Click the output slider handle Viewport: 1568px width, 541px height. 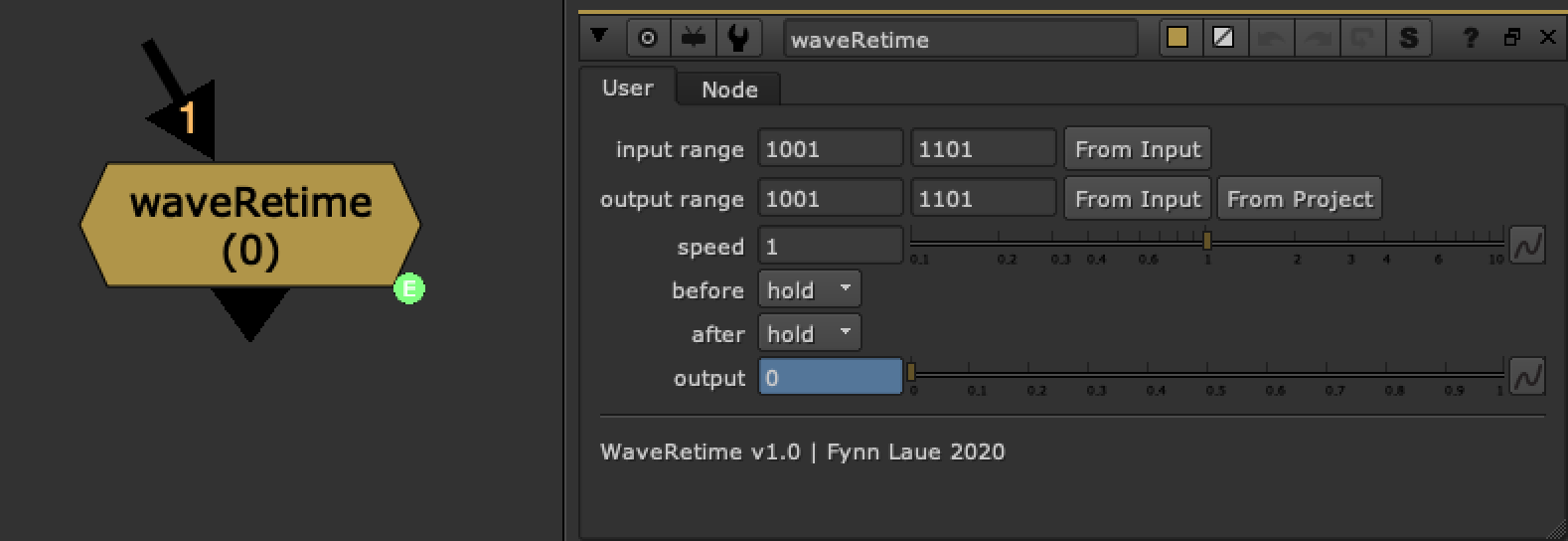point(911,373)
